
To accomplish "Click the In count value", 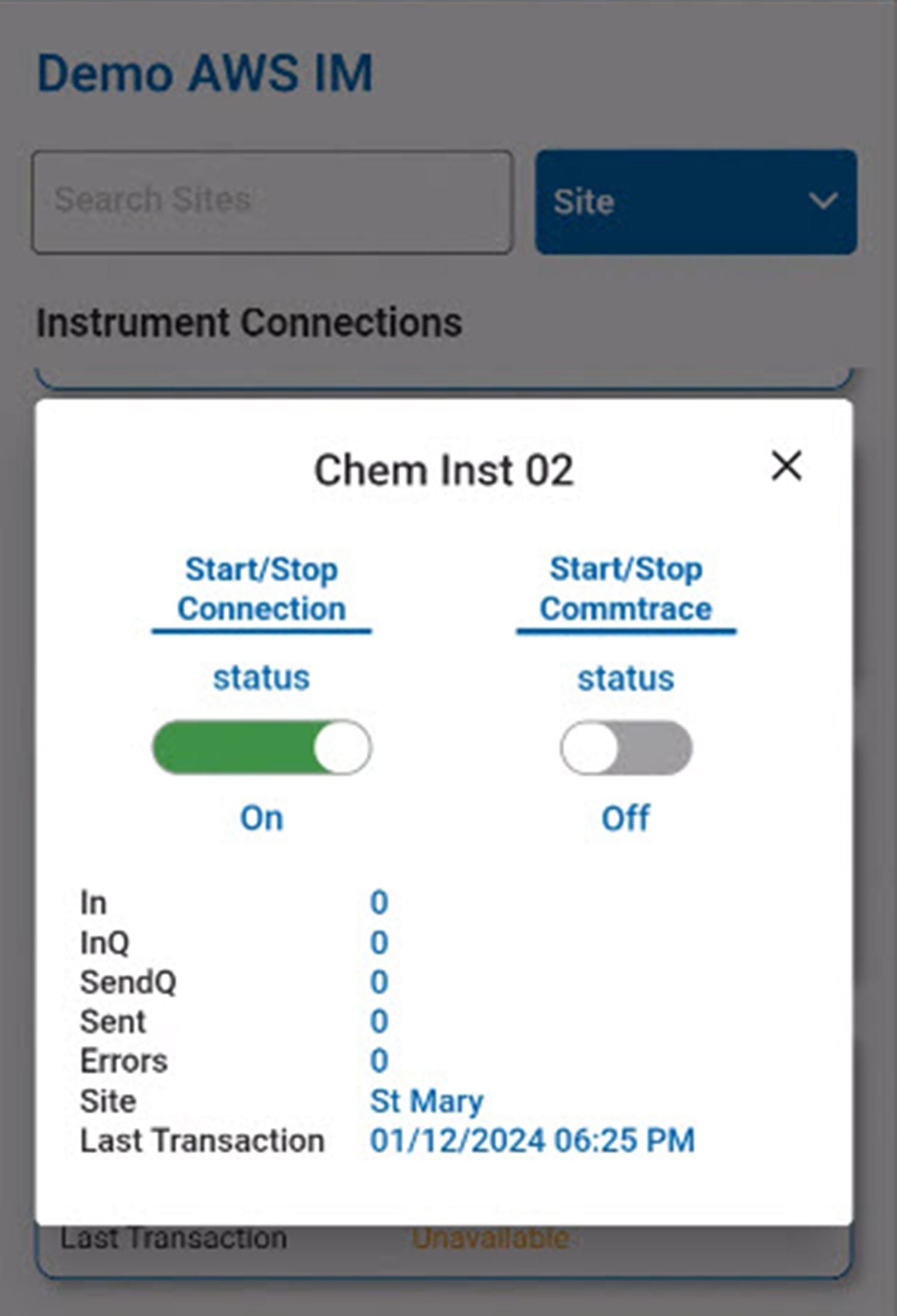I will [x=379, y=903].
